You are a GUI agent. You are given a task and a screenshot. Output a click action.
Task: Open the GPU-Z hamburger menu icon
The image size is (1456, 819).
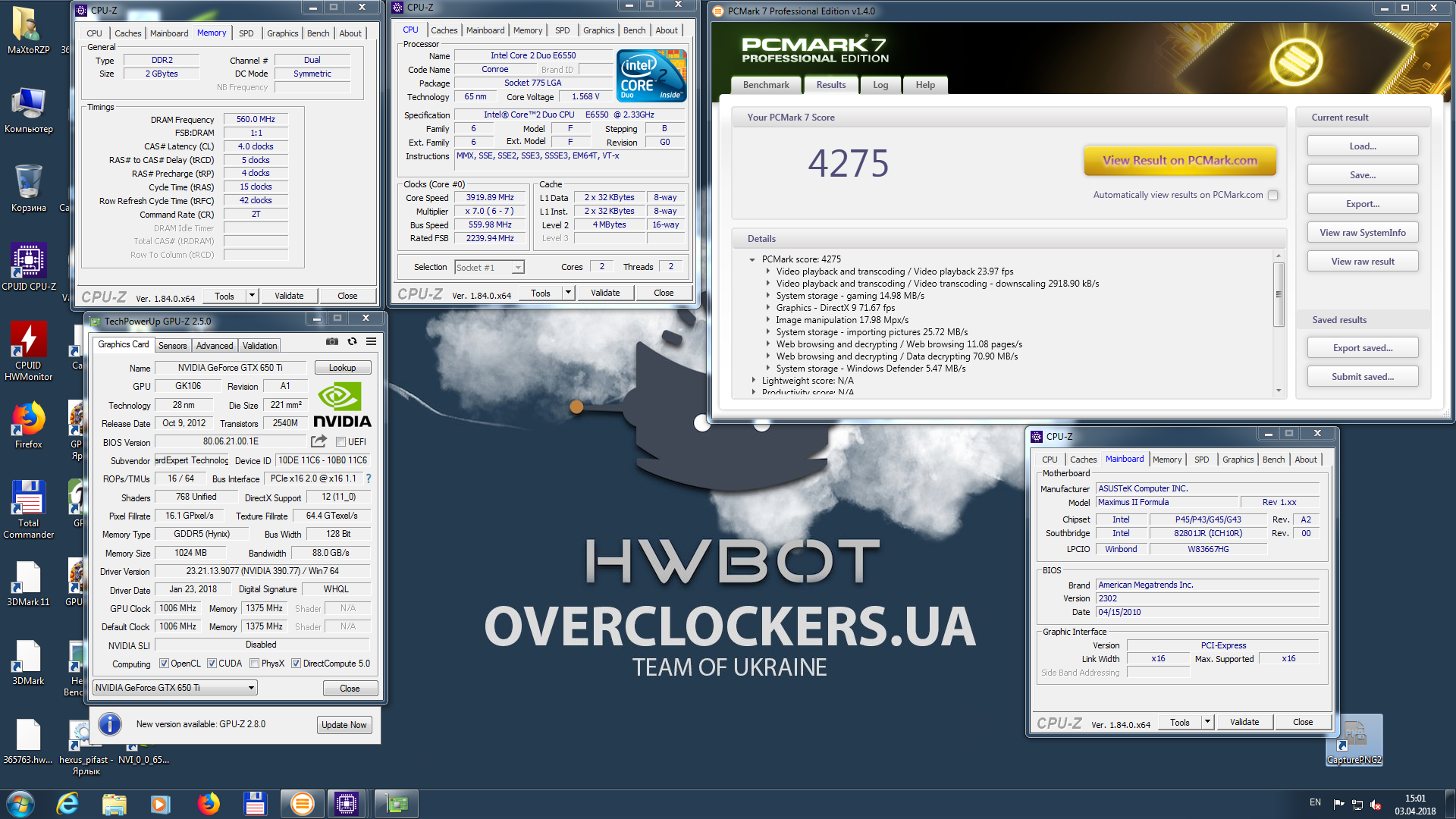click(x=371, y=342)
